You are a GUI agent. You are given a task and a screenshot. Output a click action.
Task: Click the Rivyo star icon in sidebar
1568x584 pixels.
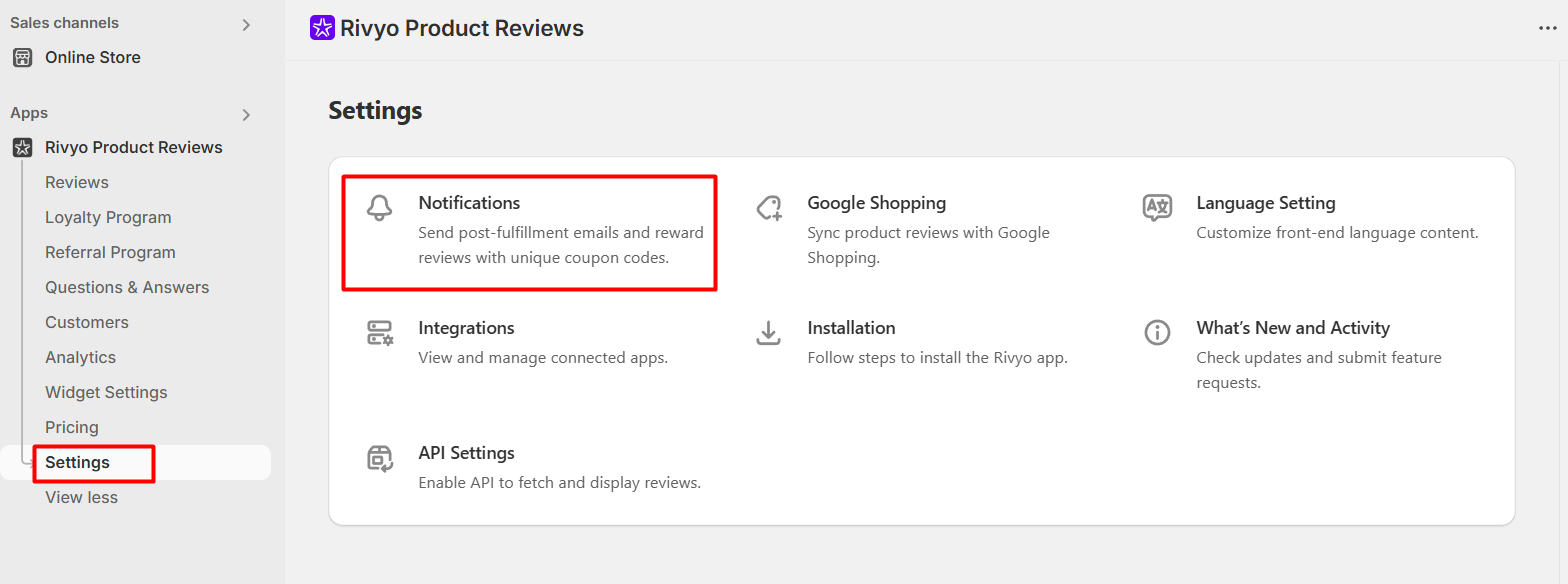(x=22, y=148)
